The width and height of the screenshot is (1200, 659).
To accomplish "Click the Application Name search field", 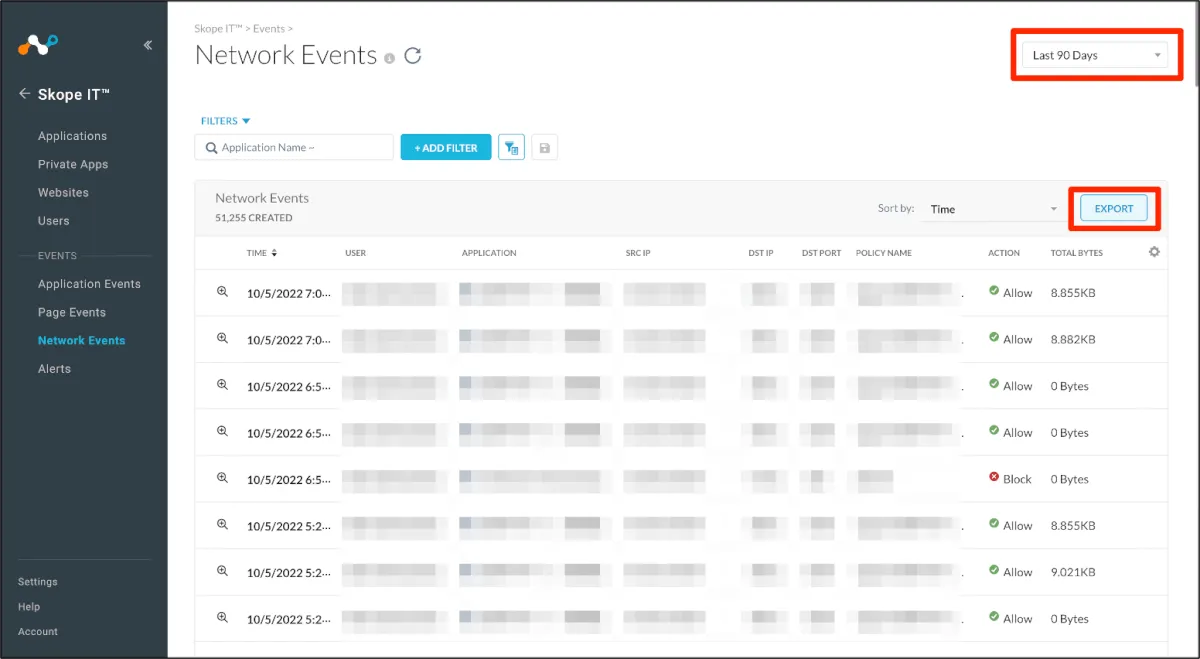I will tap(294, 148).
